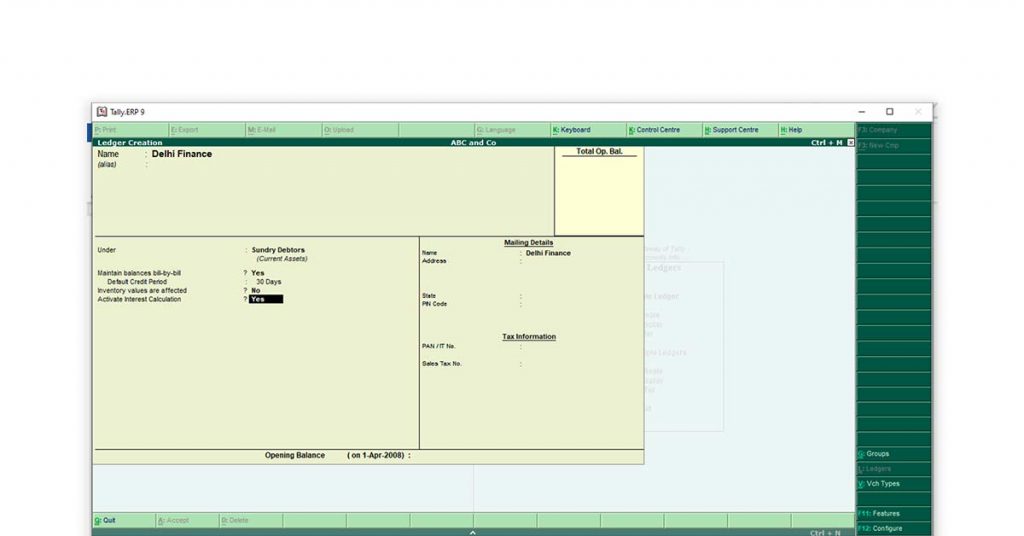Close the Ledger Creation panel with X
This screenshot has height=536, width=1024.
pyautogui.click(x=851, y=143)
